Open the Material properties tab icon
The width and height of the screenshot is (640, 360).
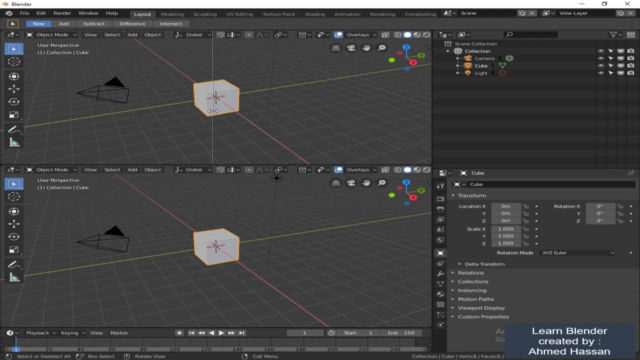point(440,294)
